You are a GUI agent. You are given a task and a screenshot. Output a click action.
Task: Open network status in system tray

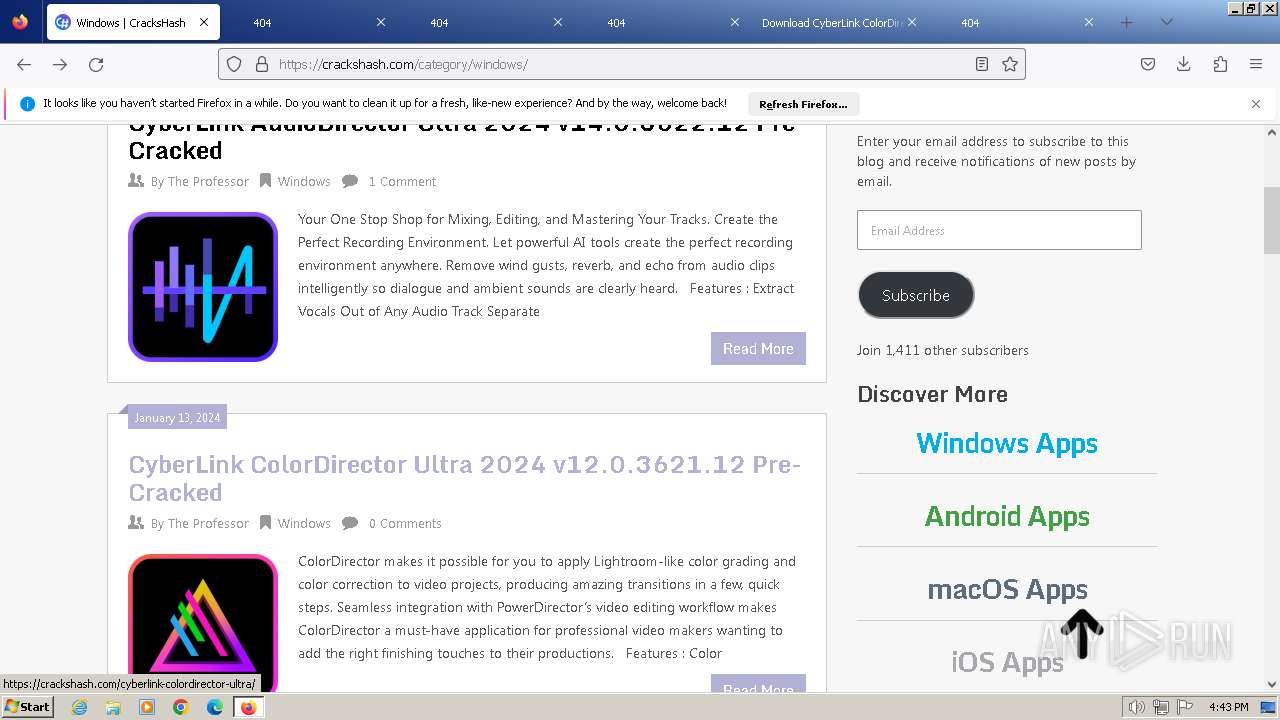[1160, 707]
